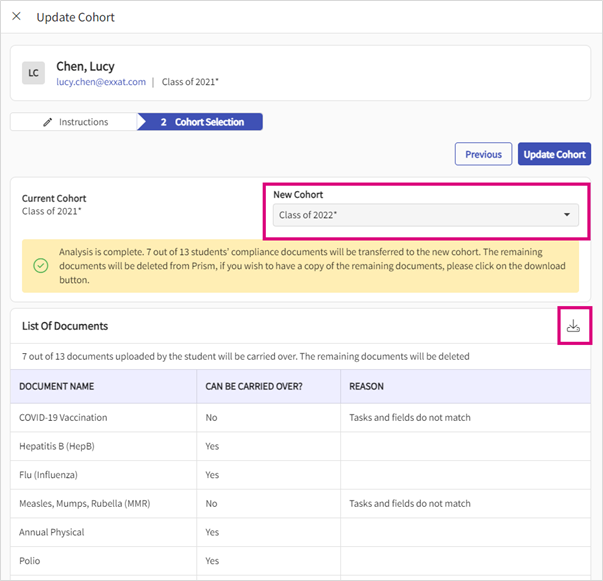
Task: Open the lucy.chen@exxat.com email link
Action: click(x=101, y=82)
